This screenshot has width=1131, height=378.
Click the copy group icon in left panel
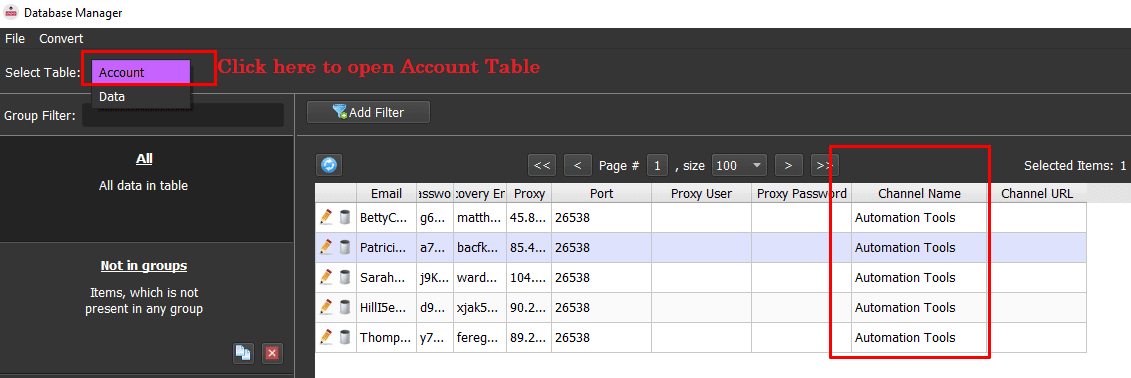click(x=243, y=353)
